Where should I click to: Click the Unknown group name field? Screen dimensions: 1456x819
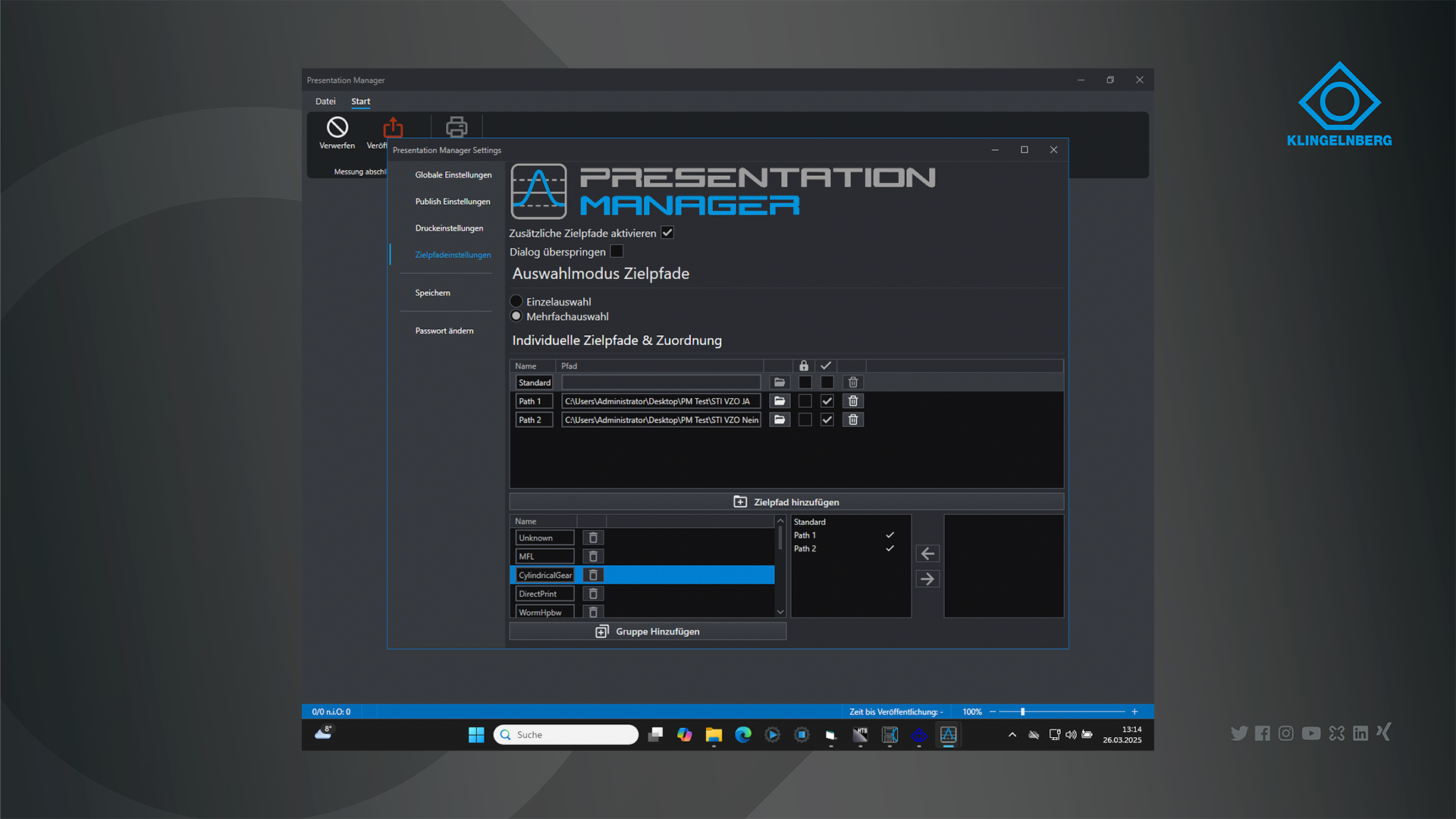(x=544, y=538)
